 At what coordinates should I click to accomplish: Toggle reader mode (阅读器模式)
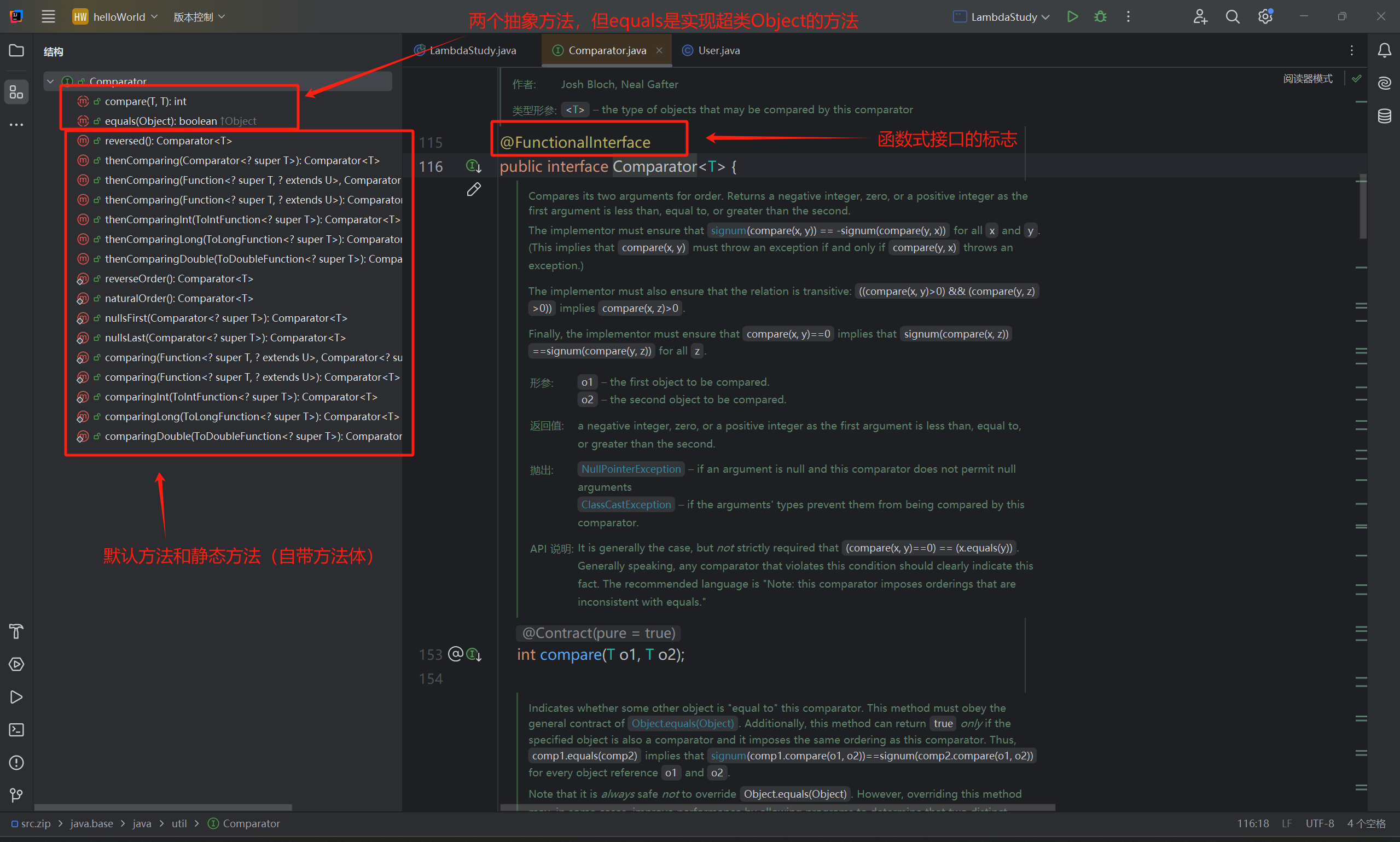(x=1307, y=79)
